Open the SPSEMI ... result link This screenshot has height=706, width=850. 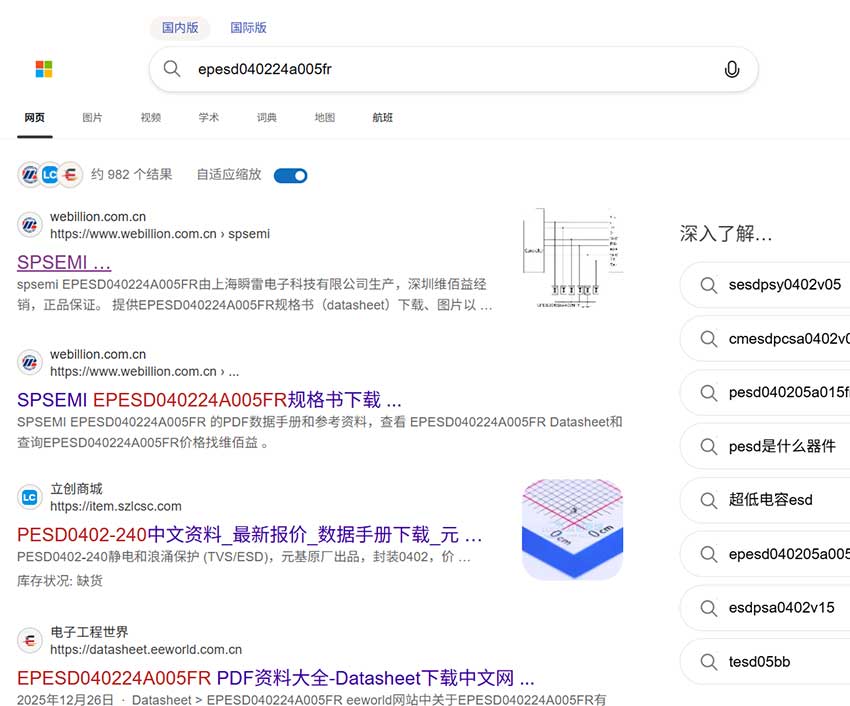(64, 262)
